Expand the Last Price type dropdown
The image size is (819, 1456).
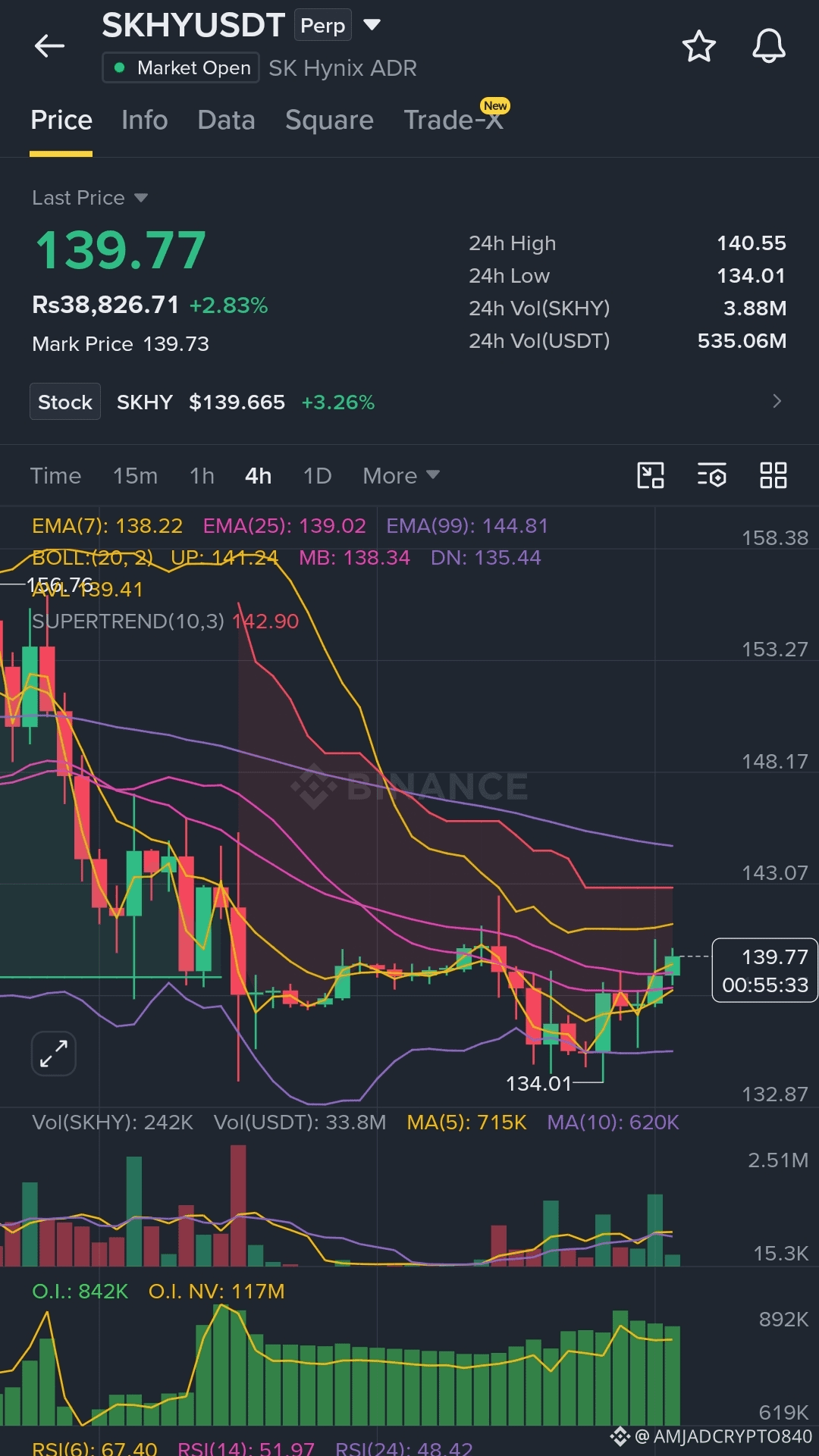pos(140,198)
